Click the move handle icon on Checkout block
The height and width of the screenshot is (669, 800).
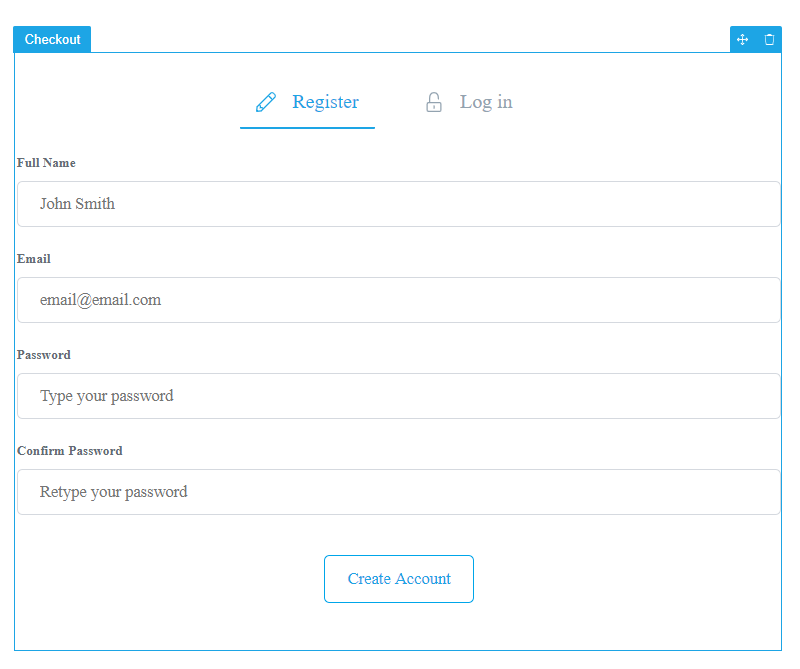[742, 39]
